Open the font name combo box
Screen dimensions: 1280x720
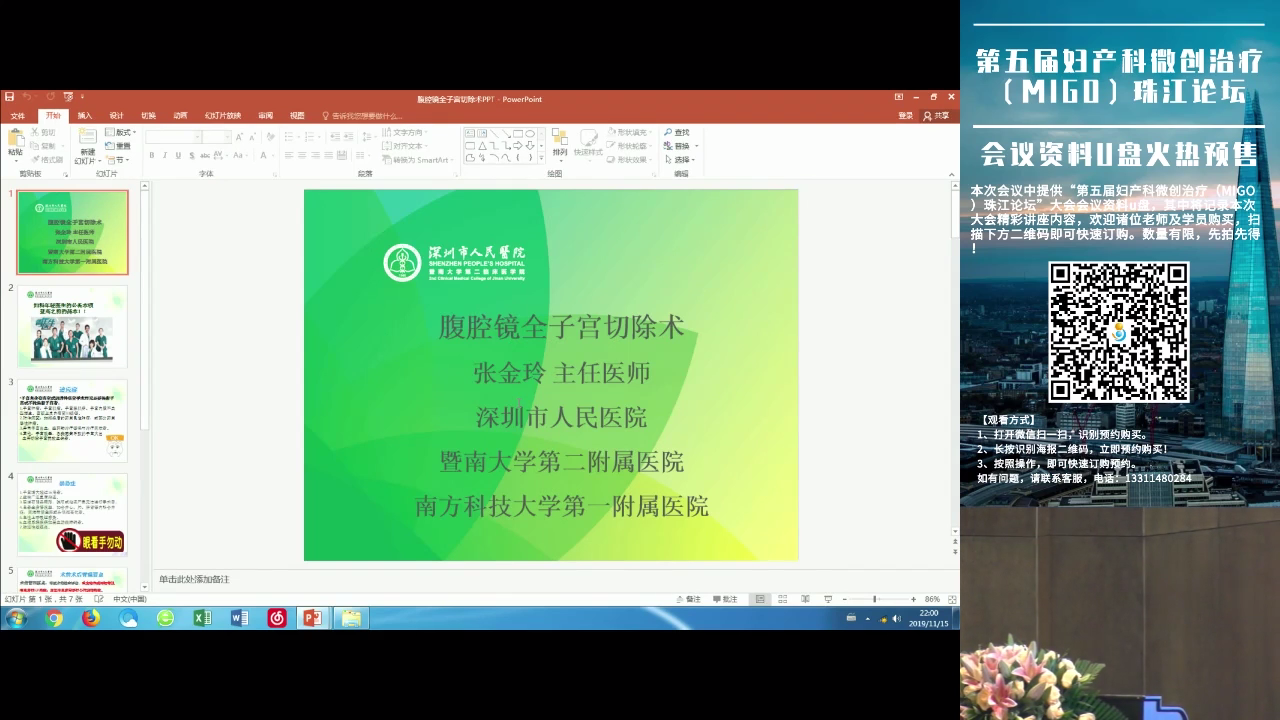click(x=173, y=137)
